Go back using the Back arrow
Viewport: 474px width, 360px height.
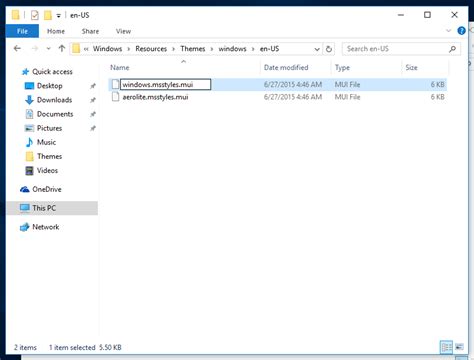click(x=17, y=49)
